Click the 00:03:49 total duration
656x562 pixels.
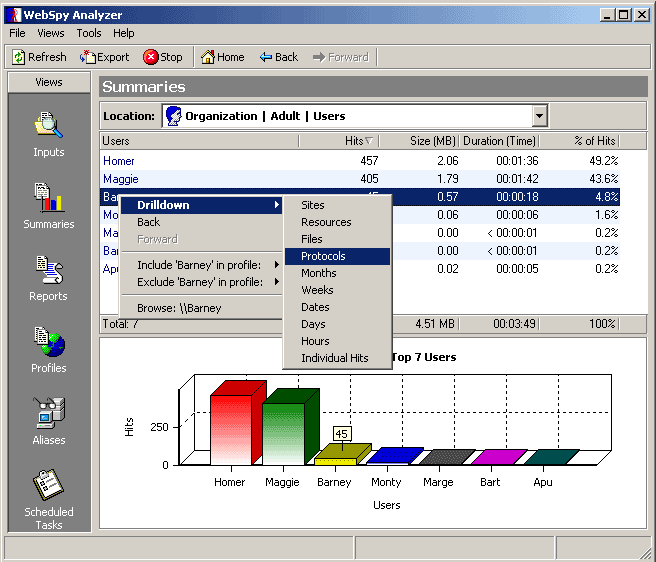(514, 324)
